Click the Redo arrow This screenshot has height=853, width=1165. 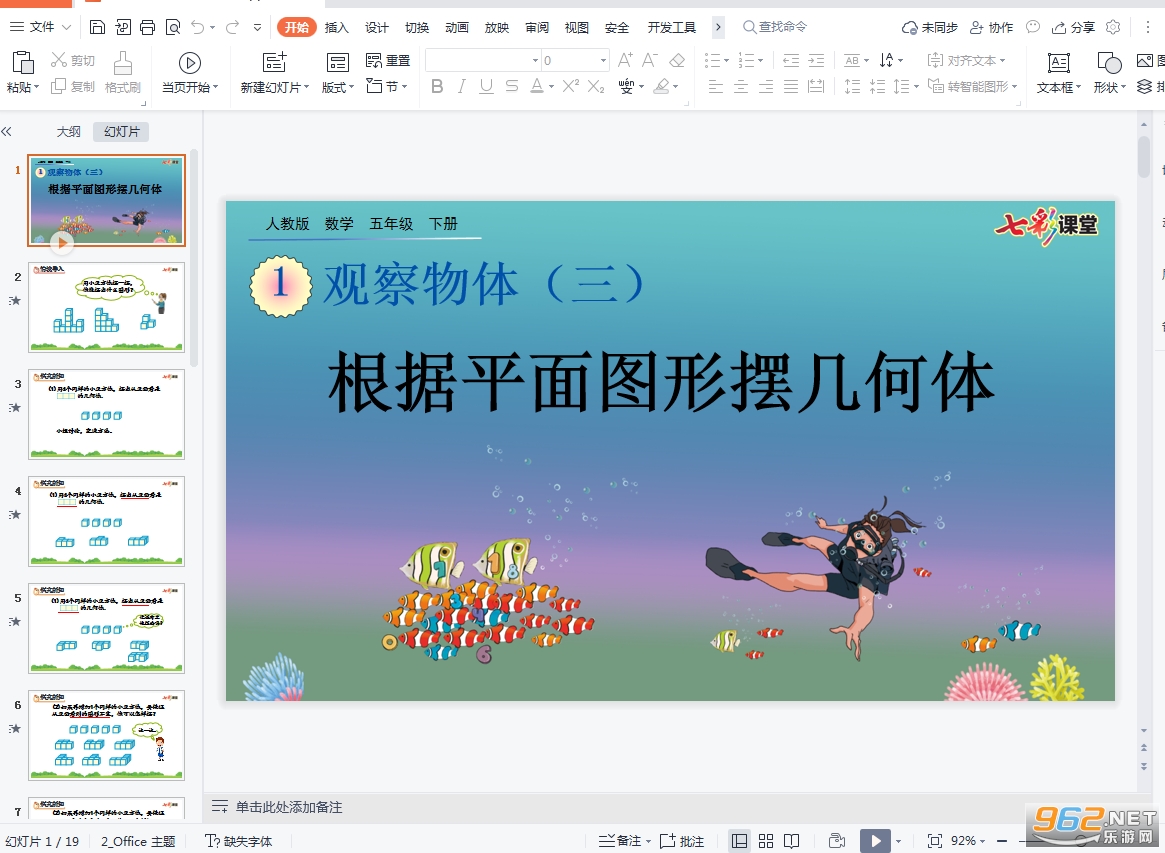tap(233, 27)
